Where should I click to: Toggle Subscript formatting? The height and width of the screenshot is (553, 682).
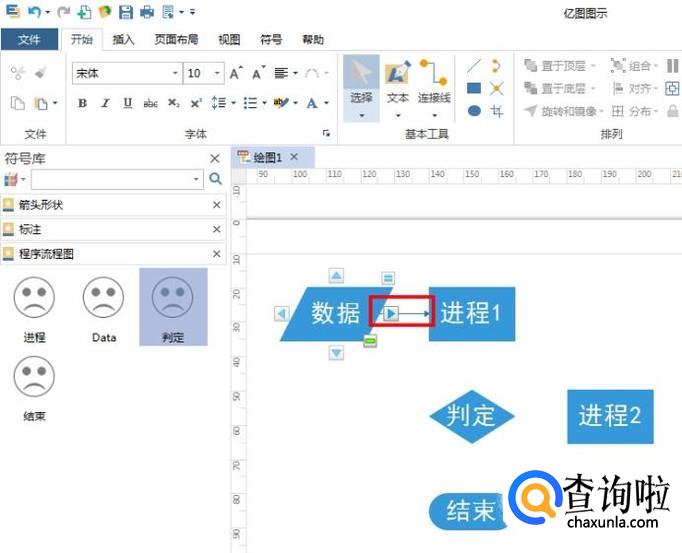(x=174, y=104)
